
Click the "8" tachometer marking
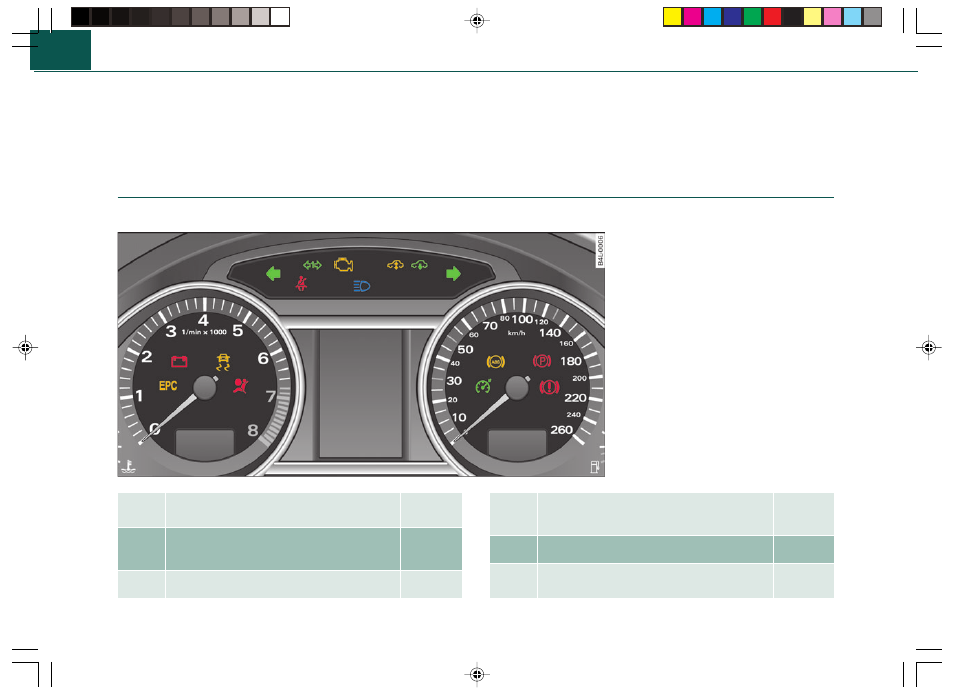point(253,430)
